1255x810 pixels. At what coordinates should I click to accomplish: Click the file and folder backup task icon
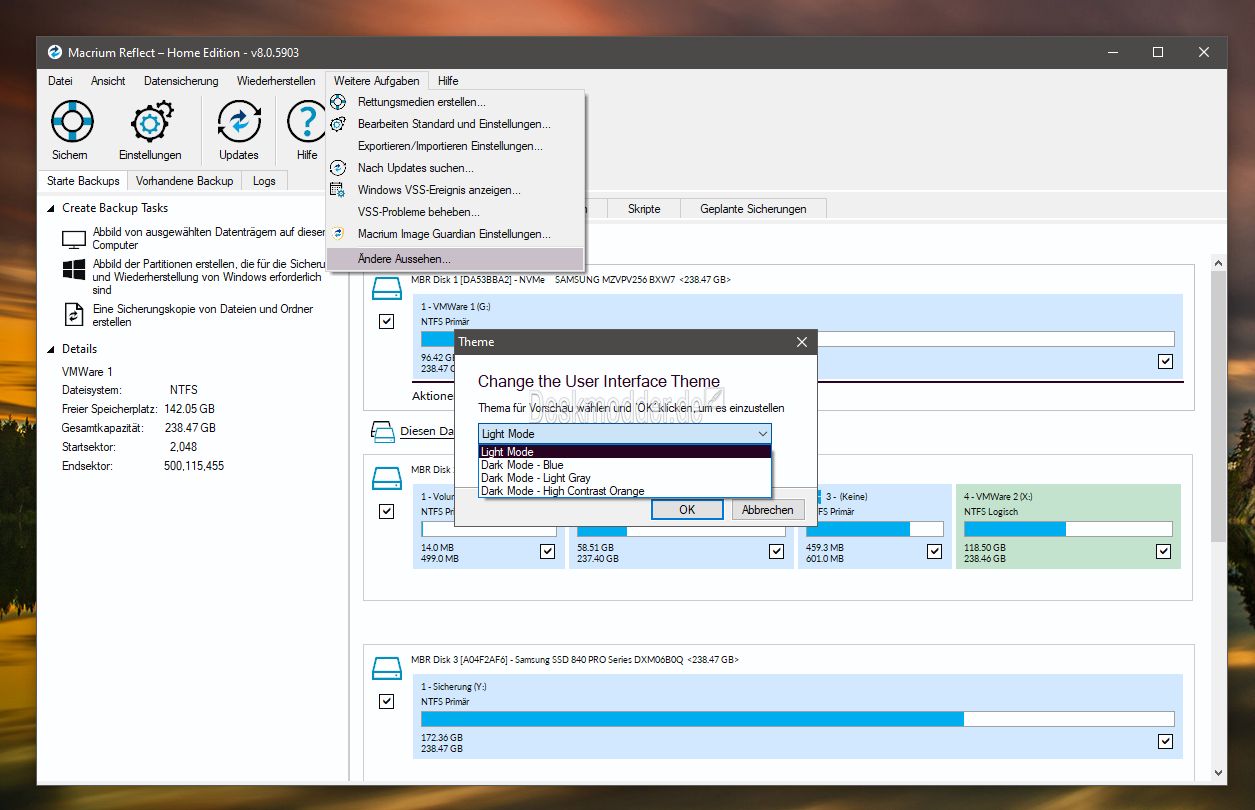click(x=74, y=314)
